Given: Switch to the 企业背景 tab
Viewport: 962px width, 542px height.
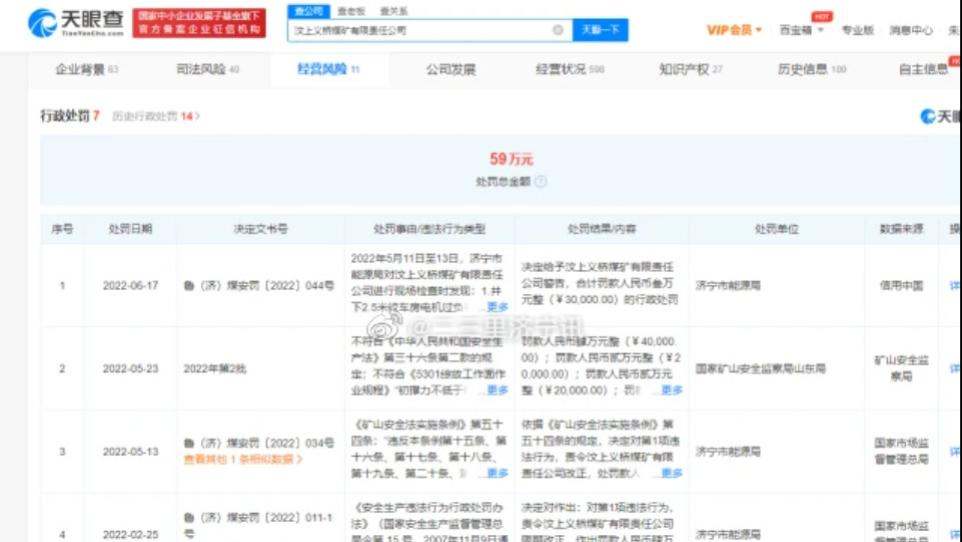Looking at the screenshot, I should click(87, 69).
